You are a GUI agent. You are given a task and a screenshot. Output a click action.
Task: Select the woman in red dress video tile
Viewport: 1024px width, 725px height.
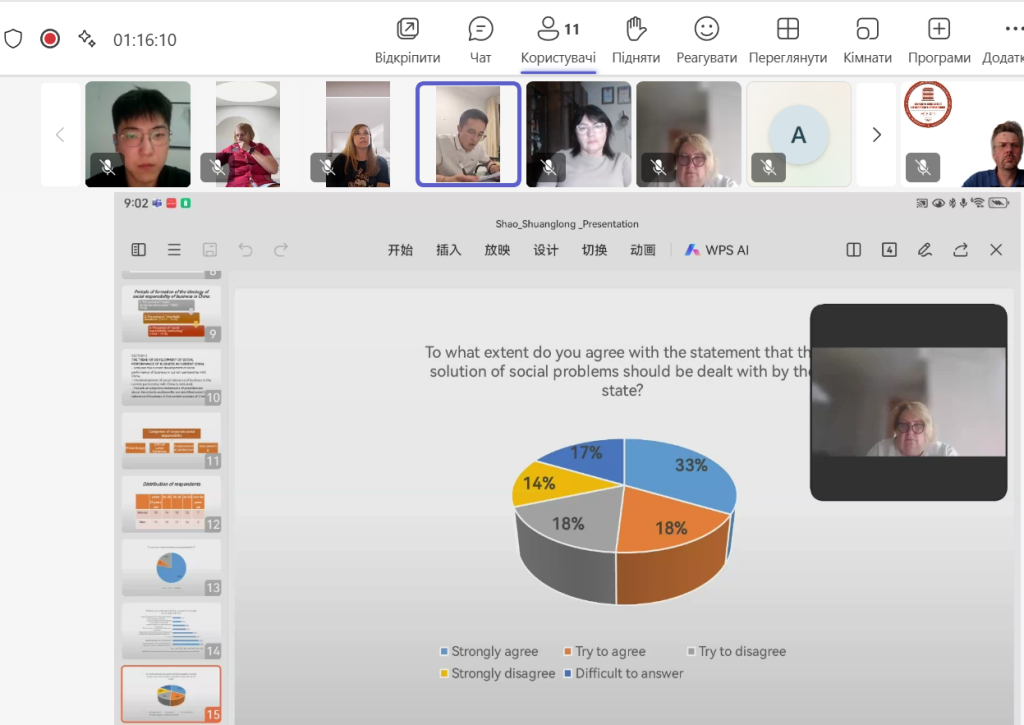(x=248, y=134)
